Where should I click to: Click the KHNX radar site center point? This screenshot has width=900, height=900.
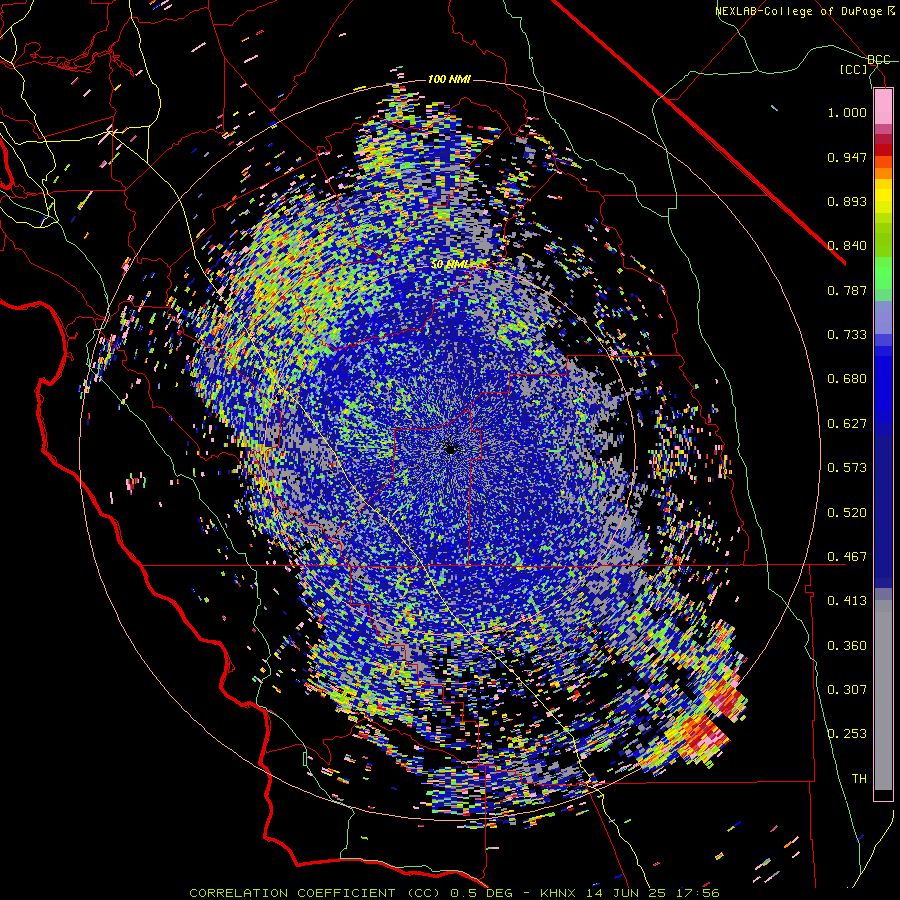pyautogui.click(x=450, y=449)
